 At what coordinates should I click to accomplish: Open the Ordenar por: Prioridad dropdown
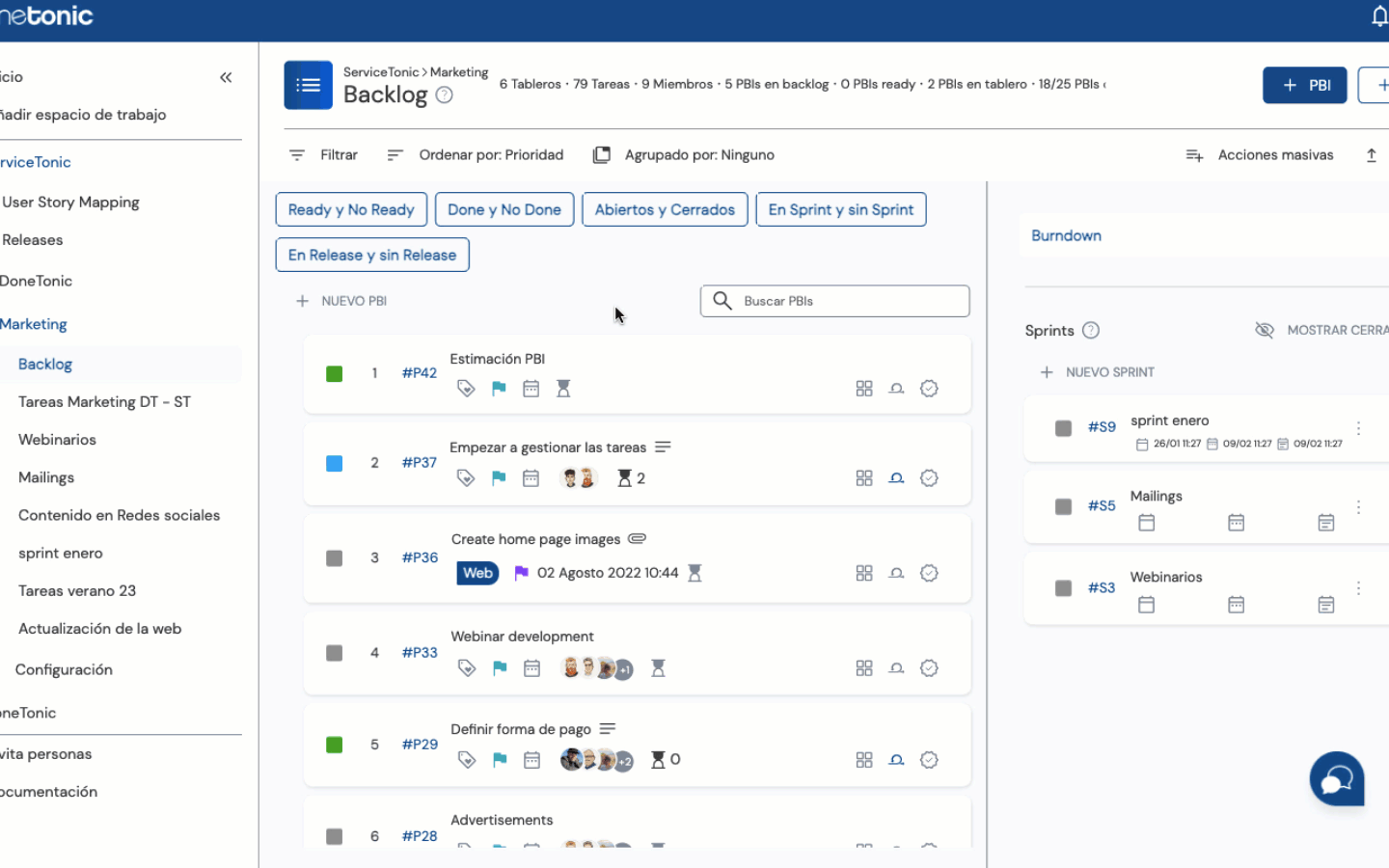(x=476, y=155)
